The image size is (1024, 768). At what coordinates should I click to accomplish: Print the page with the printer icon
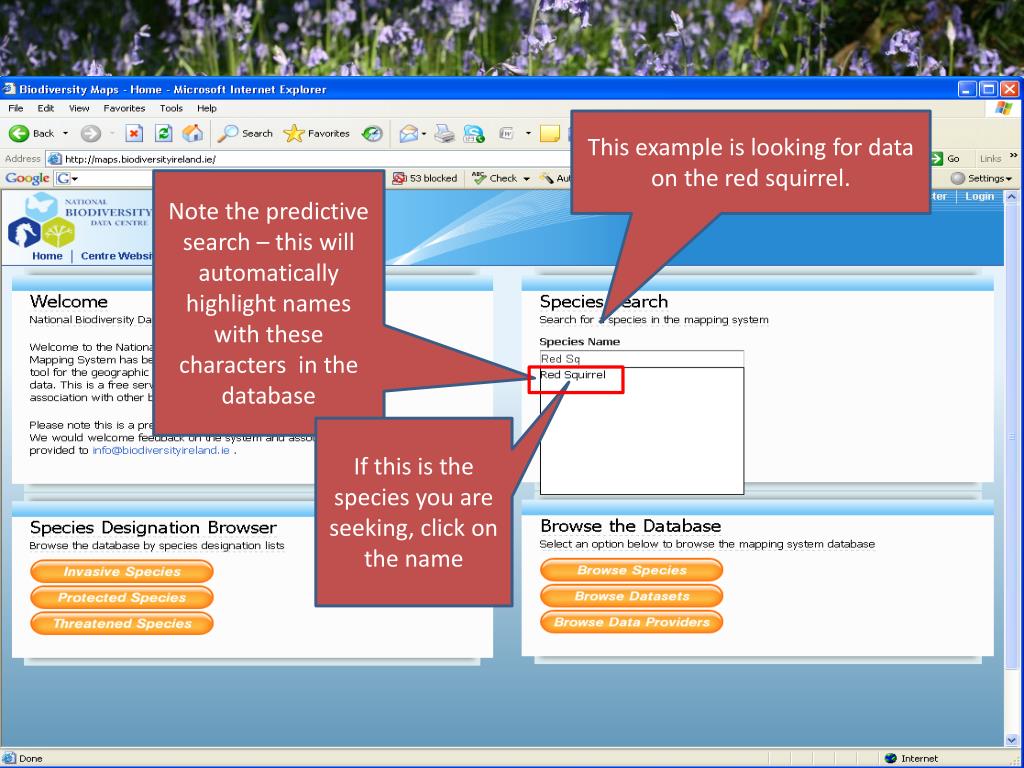tap(445, 133)
